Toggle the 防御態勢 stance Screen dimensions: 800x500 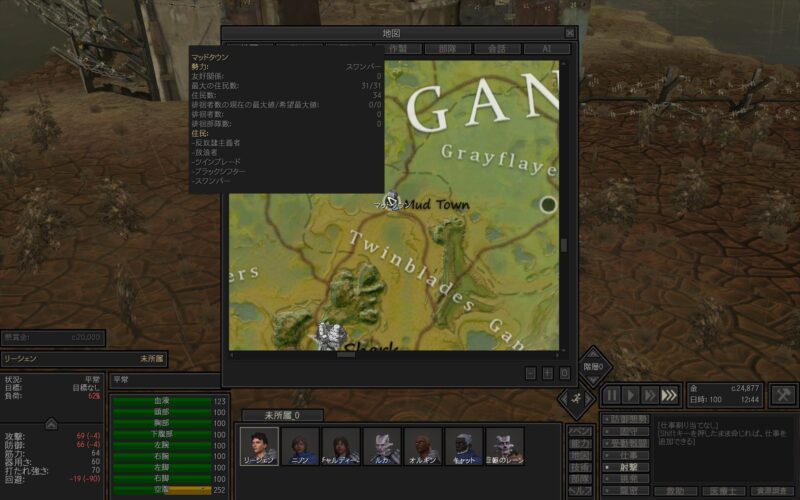[626, 419]
